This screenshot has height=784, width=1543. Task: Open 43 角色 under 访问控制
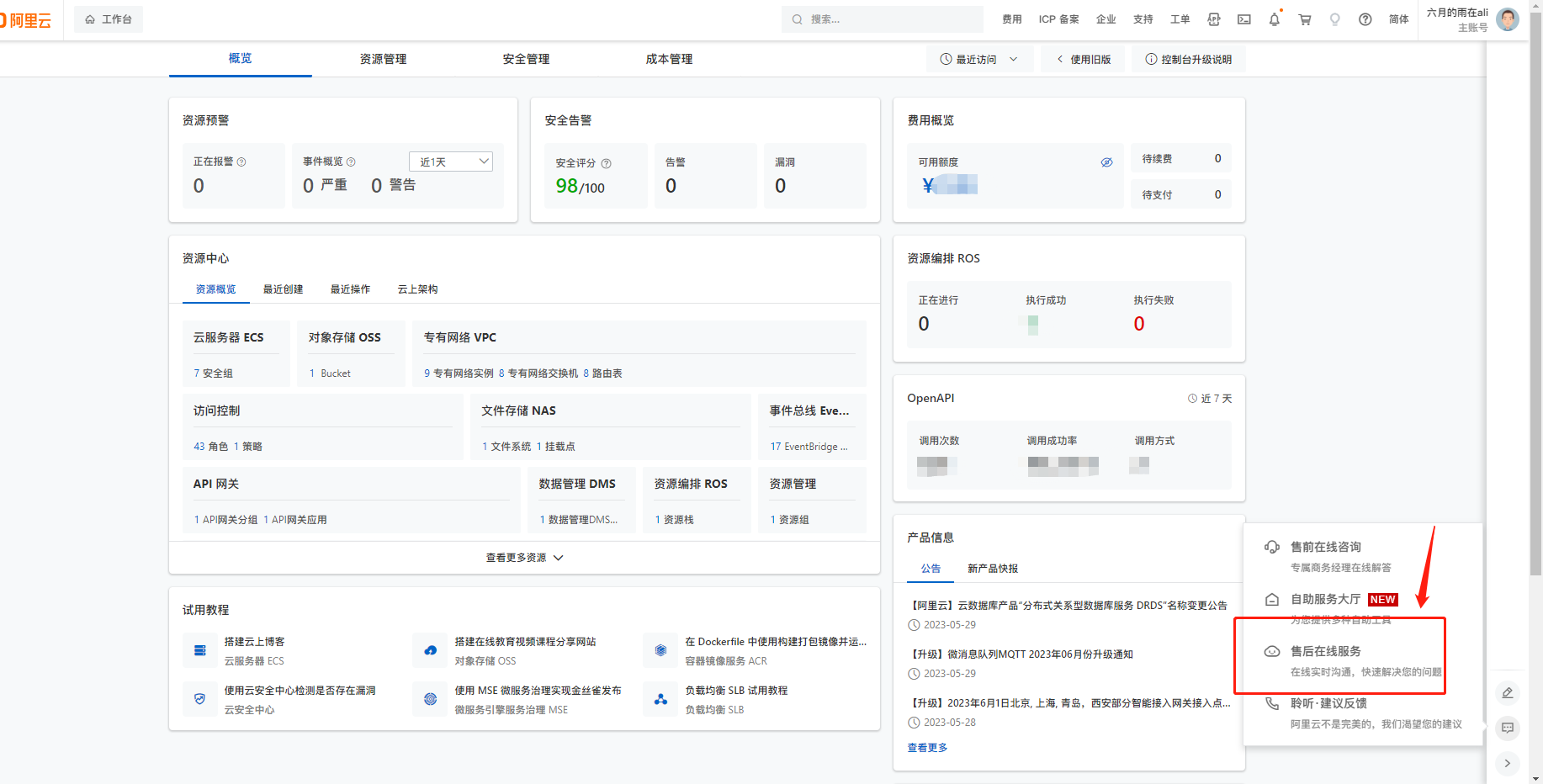210,447
